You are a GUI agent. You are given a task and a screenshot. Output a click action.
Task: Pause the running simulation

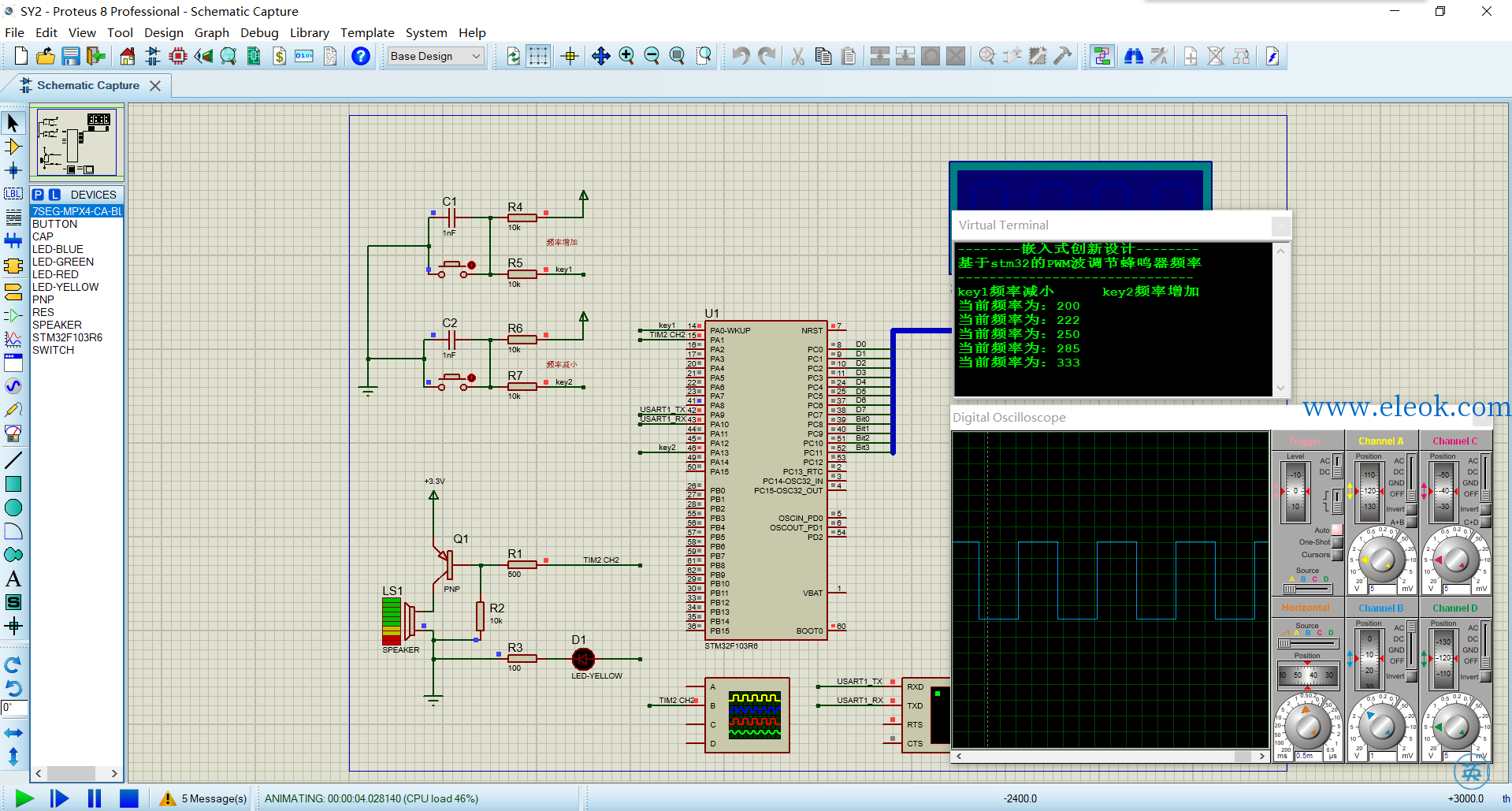[95, 798]
